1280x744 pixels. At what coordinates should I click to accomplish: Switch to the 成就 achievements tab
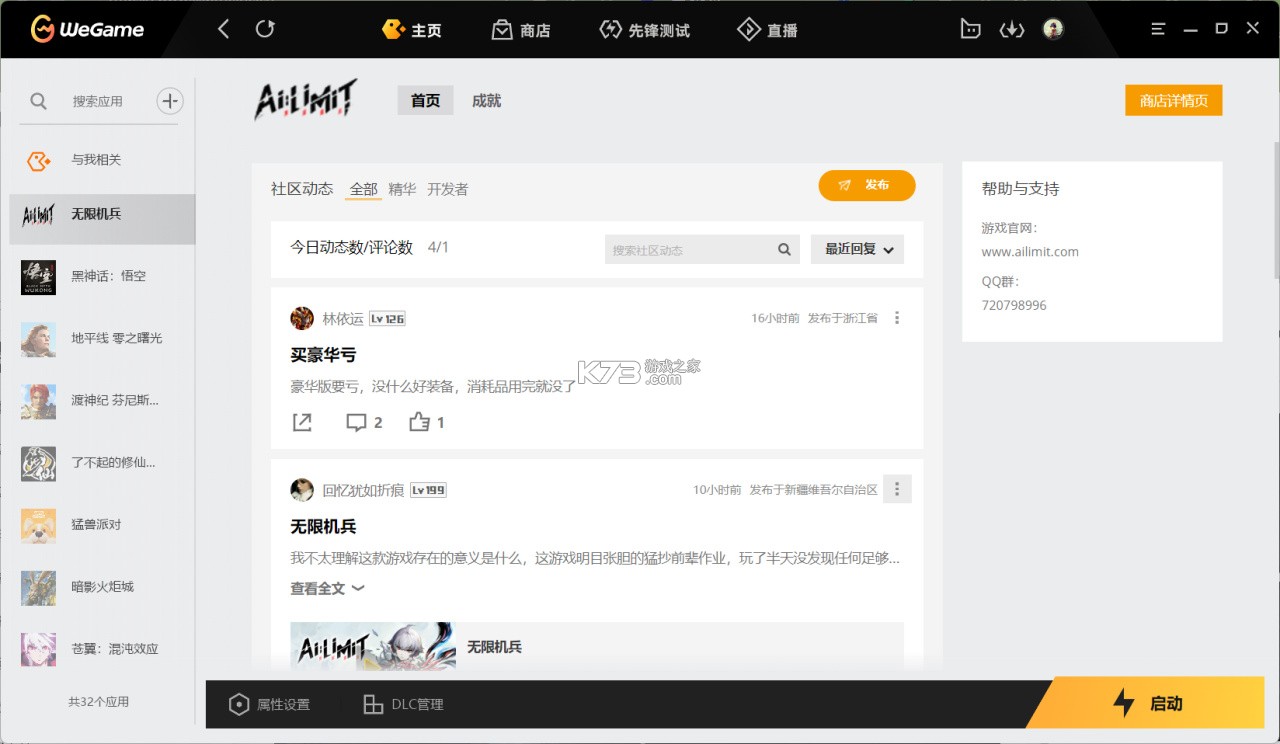486,100
